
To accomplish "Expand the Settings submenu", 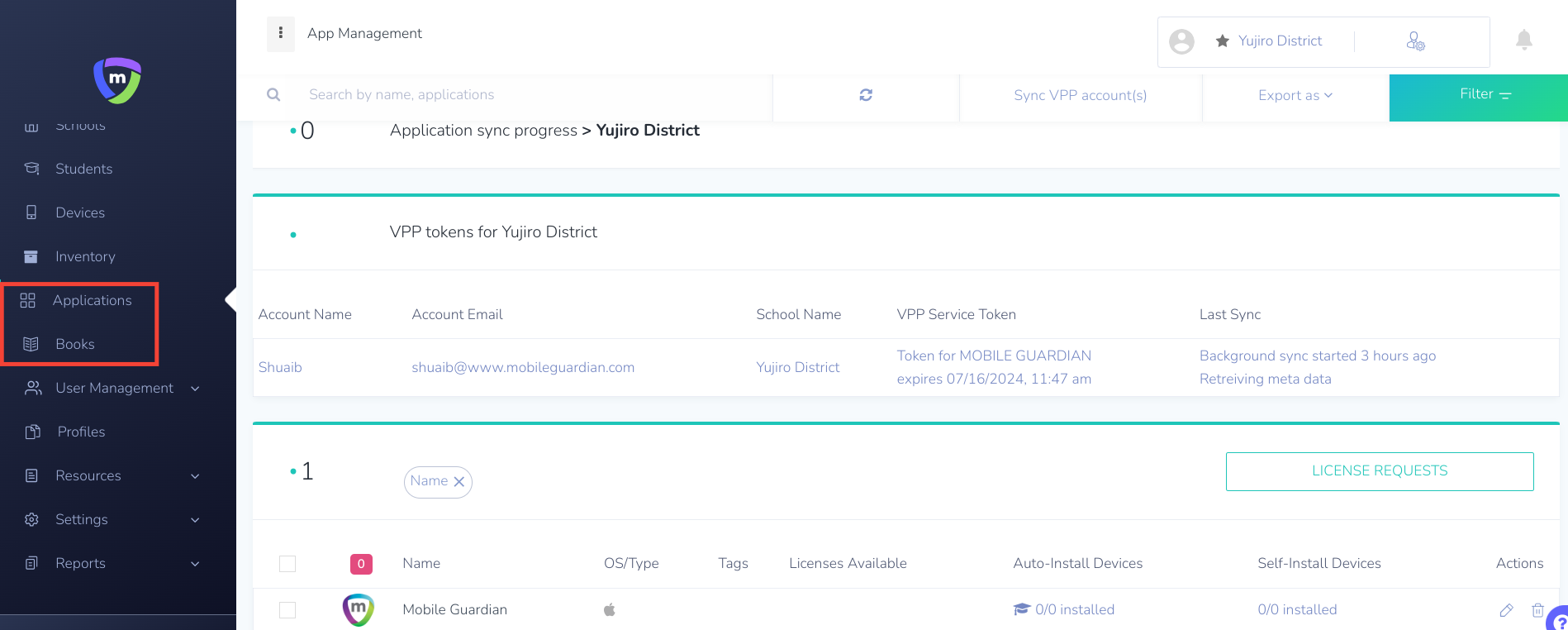I will [x=195, y=520].
